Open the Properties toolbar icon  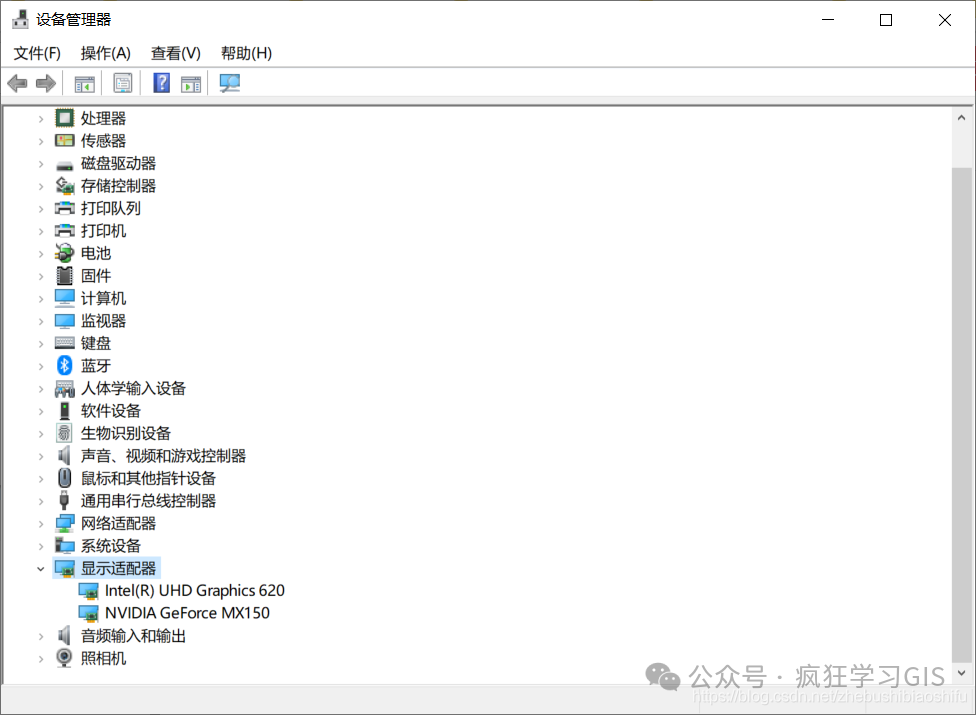click(x=123, y=83)
